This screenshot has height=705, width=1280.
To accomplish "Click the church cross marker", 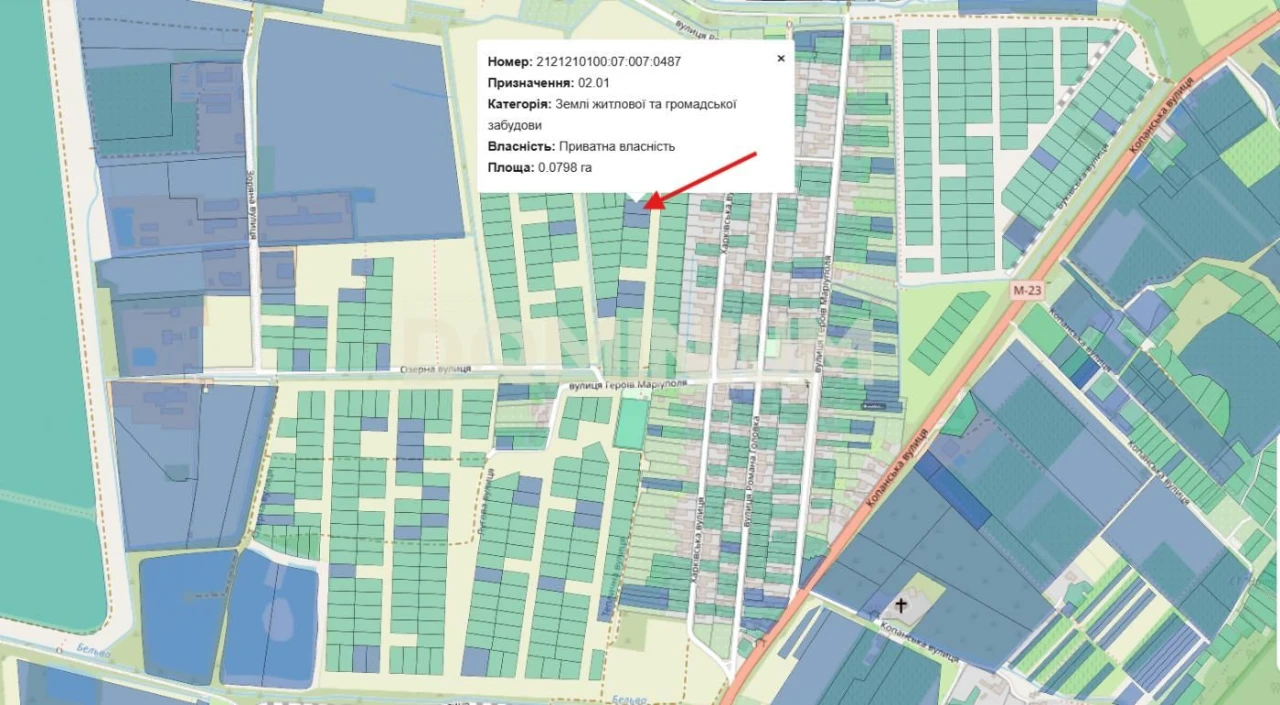I will click(902, 605).
